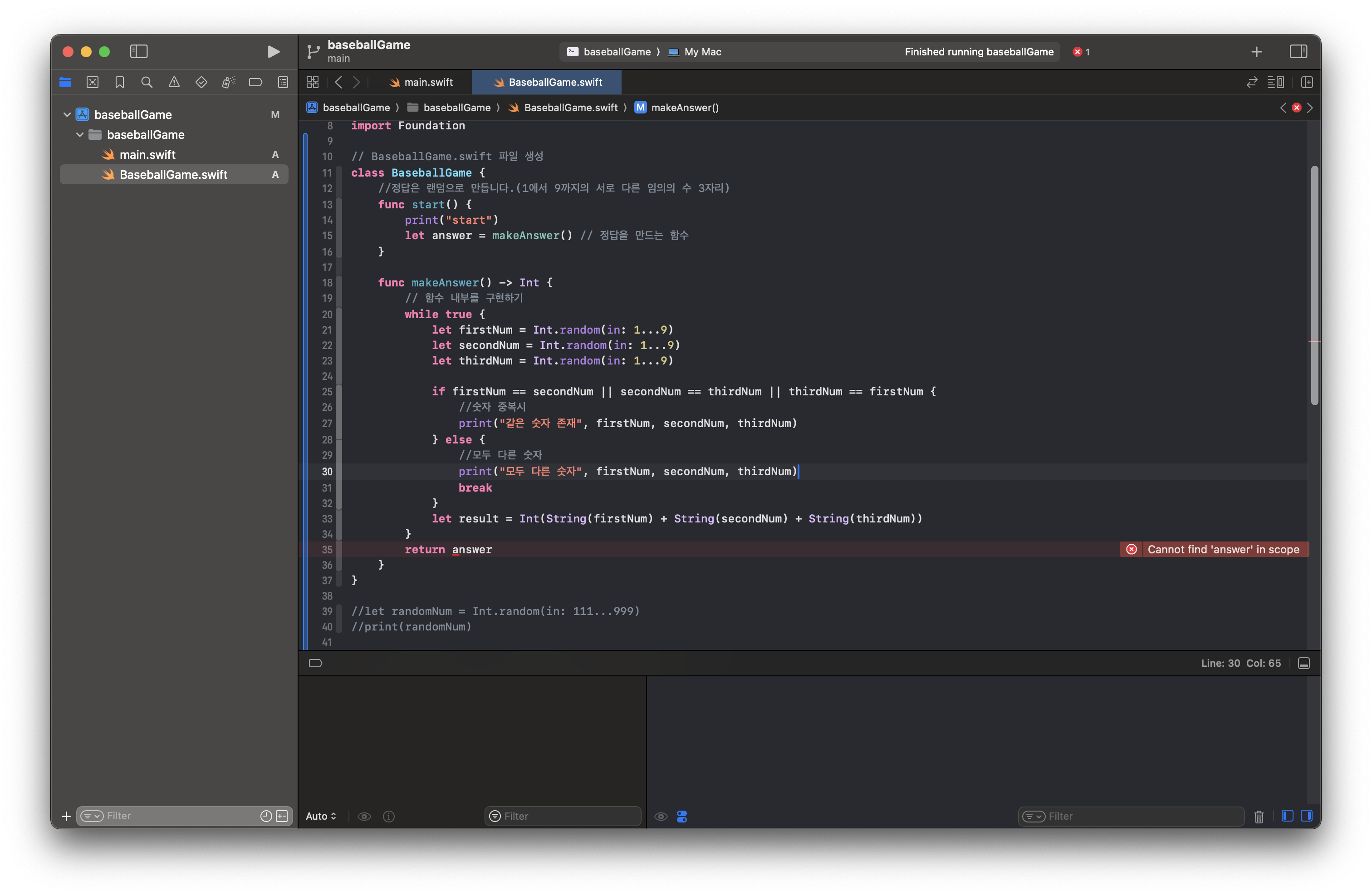
Task: Select main.swift in project navigator
Action: [x=147, y=154]
